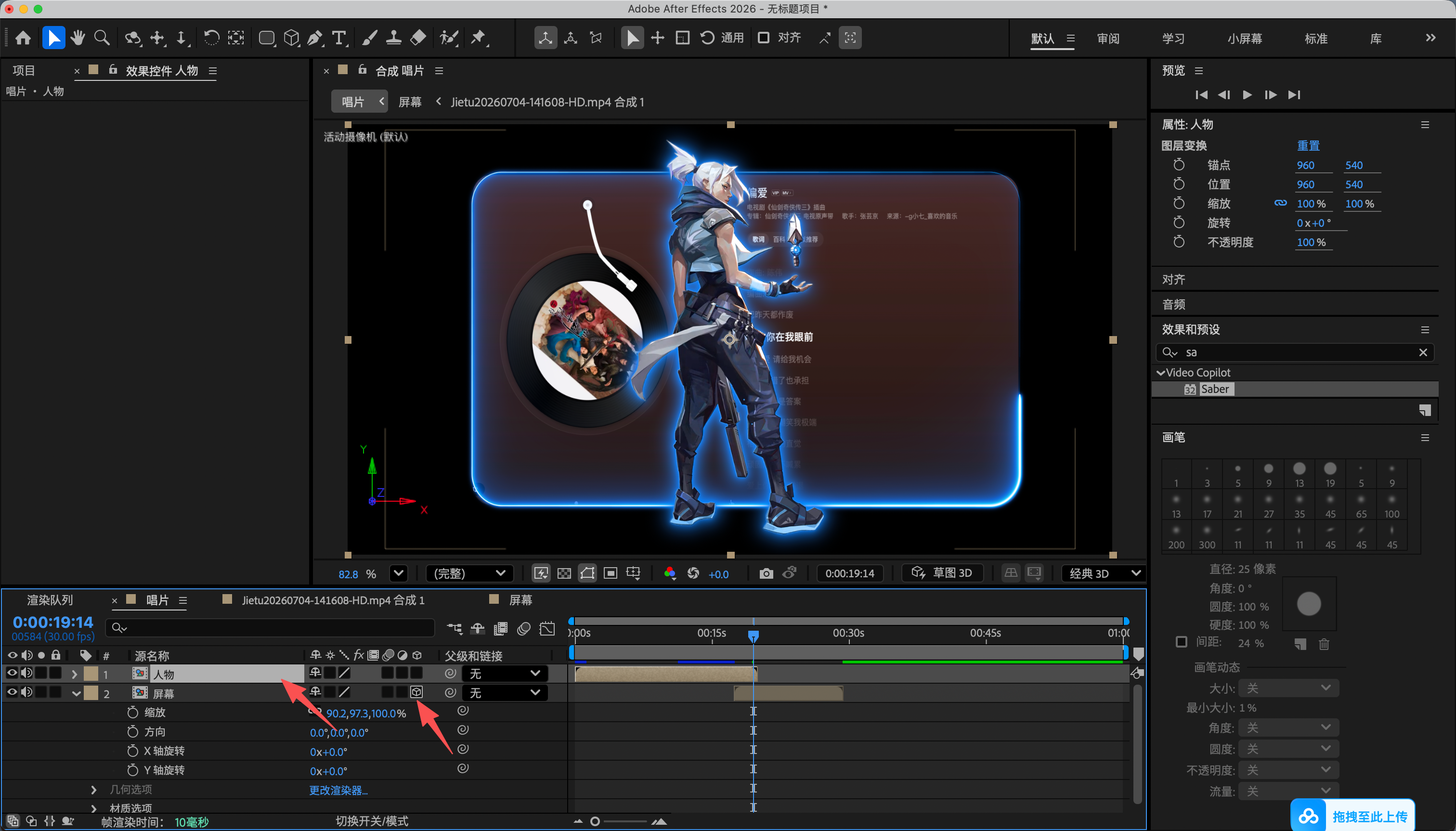
Task: Click the Home icon in toolbar
Action: tap(24, 38)
